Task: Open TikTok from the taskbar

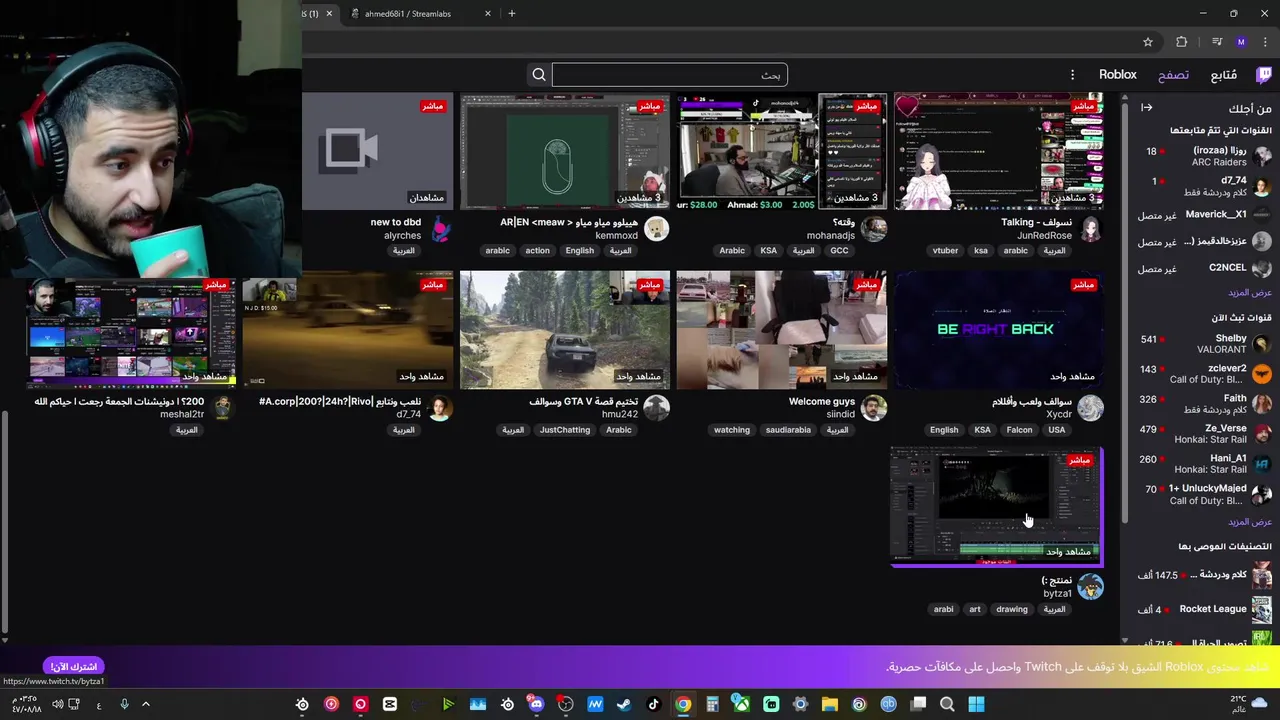Action: 653,704
